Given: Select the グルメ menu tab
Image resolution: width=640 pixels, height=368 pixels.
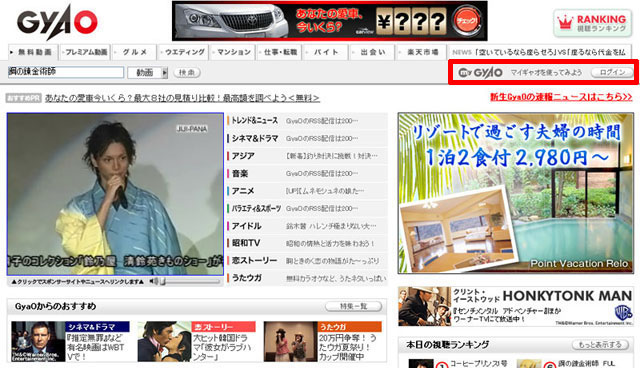Looking at the screenshot, I should tap(134, 52).
